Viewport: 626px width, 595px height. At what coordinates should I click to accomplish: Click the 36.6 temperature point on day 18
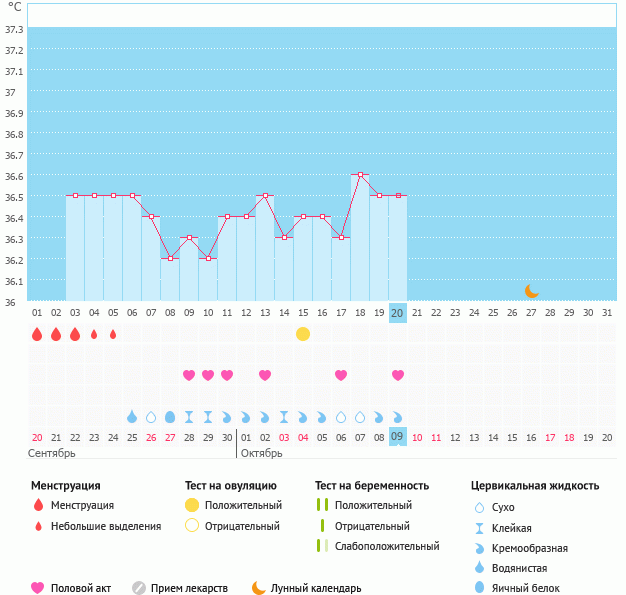click(x=360, y=175)
